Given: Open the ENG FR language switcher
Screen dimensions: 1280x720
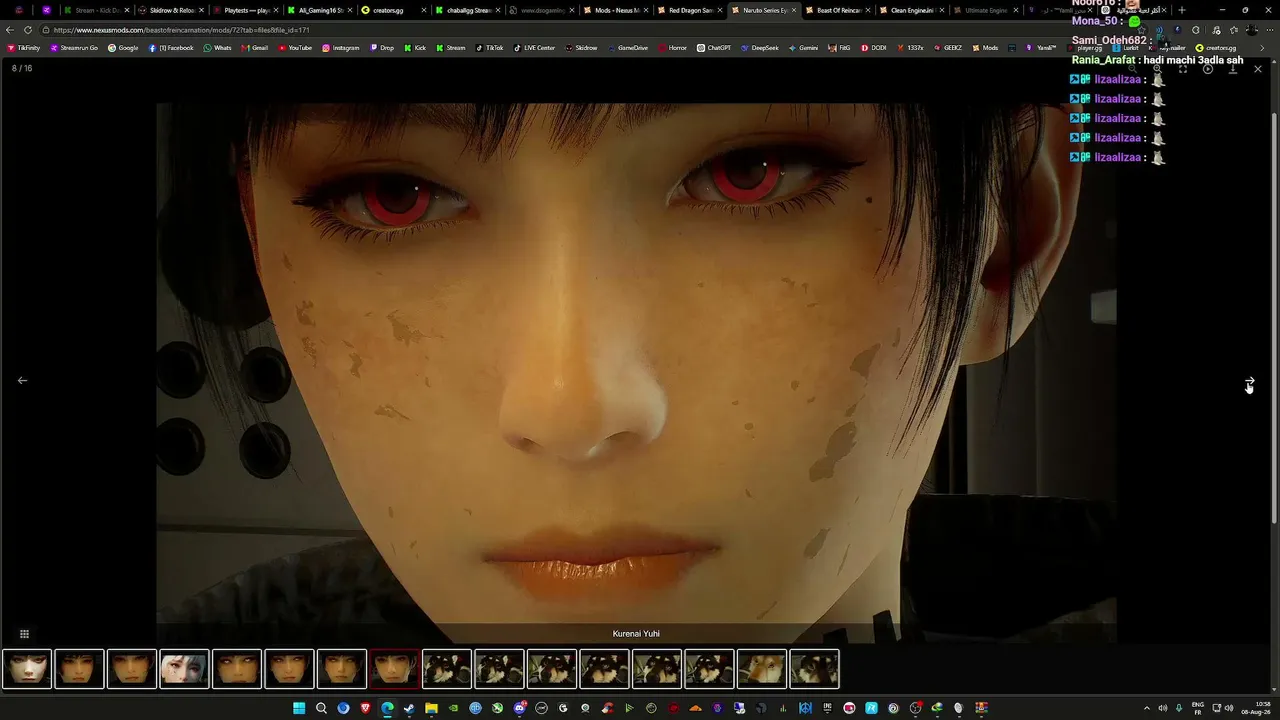Looking at the screenshot, I should pyautogui.click(x=1198, y=708).
